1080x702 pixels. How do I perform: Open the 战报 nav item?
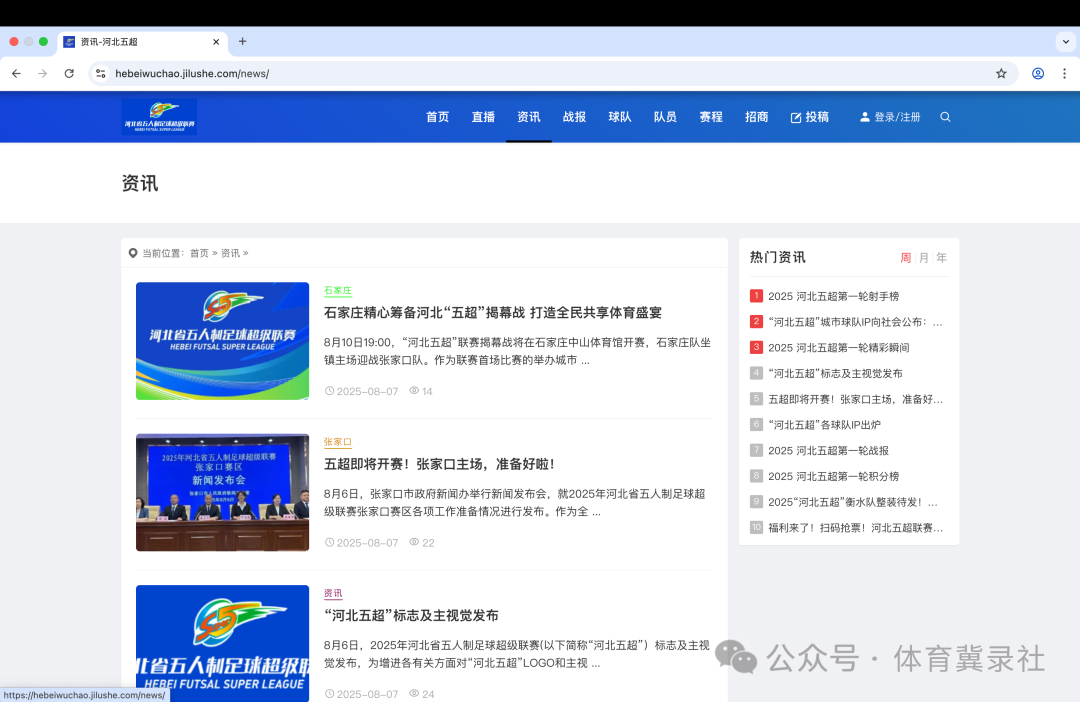tap(574, 117)
